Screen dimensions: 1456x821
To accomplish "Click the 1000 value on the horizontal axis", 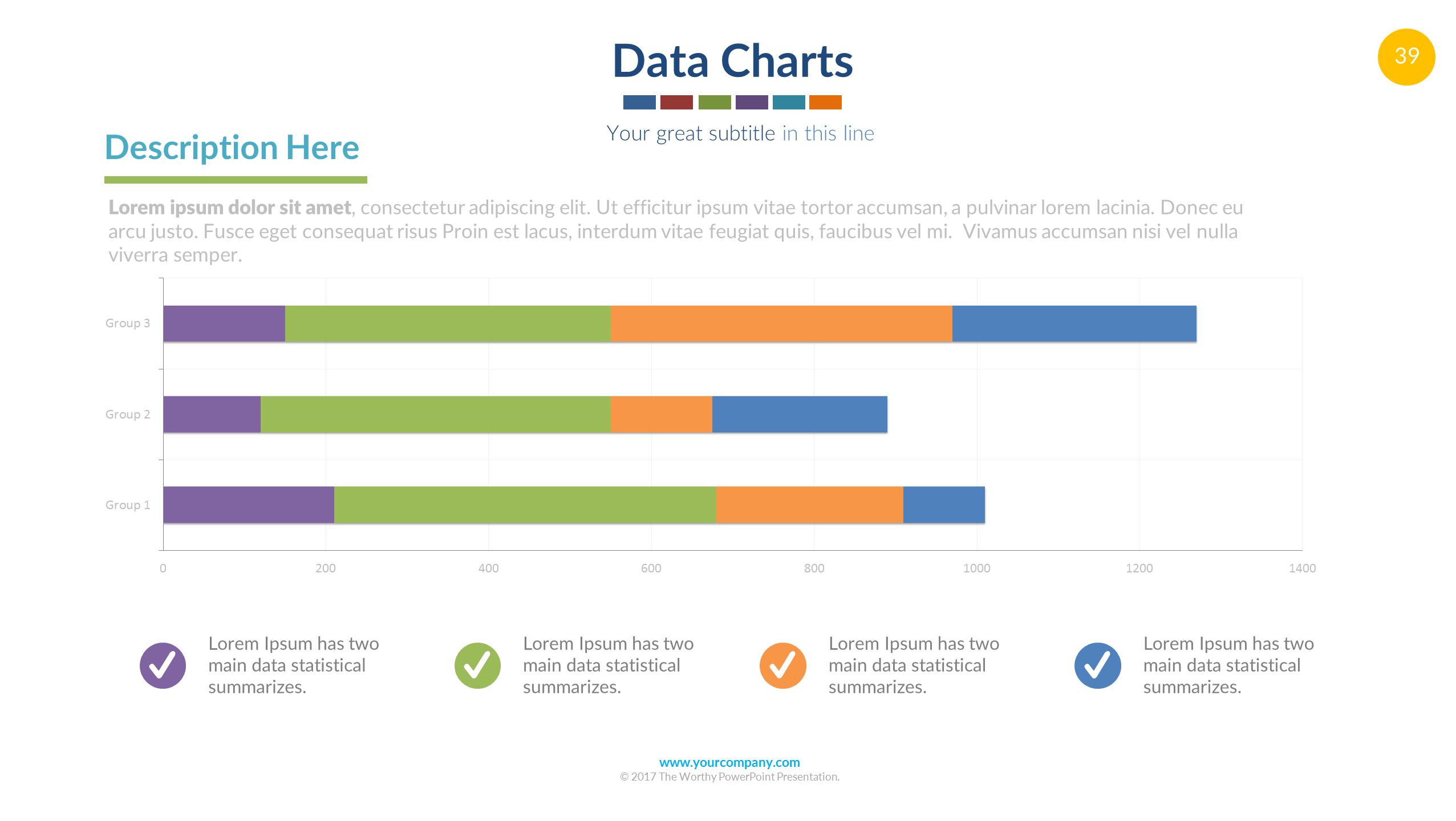I will (x=976, y=568).
